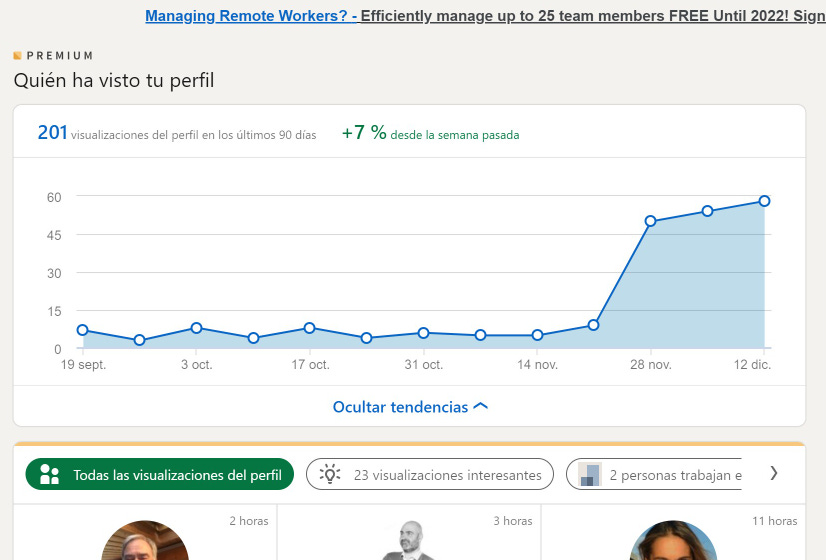Open the Managing Remote Workers ad link

tap(251, 16)
